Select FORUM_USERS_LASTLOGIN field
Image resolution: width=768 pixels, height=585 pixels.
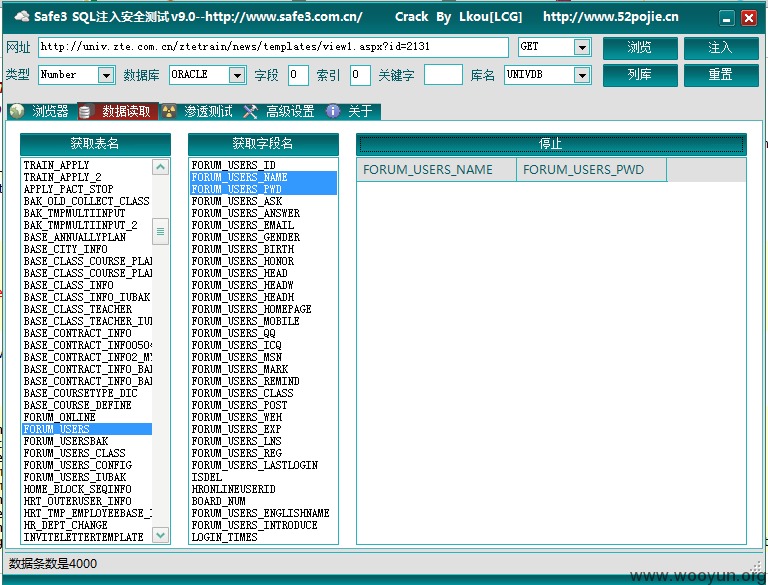pos(263,465)
